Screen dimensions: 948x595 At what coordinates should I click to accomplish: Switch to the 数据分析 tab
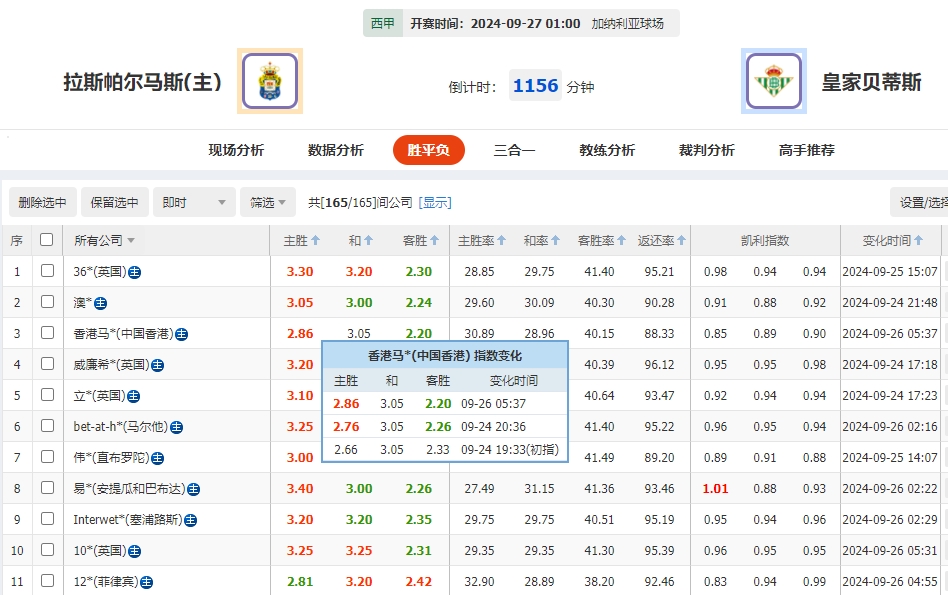pyautogui.click(x=334, y=148)
